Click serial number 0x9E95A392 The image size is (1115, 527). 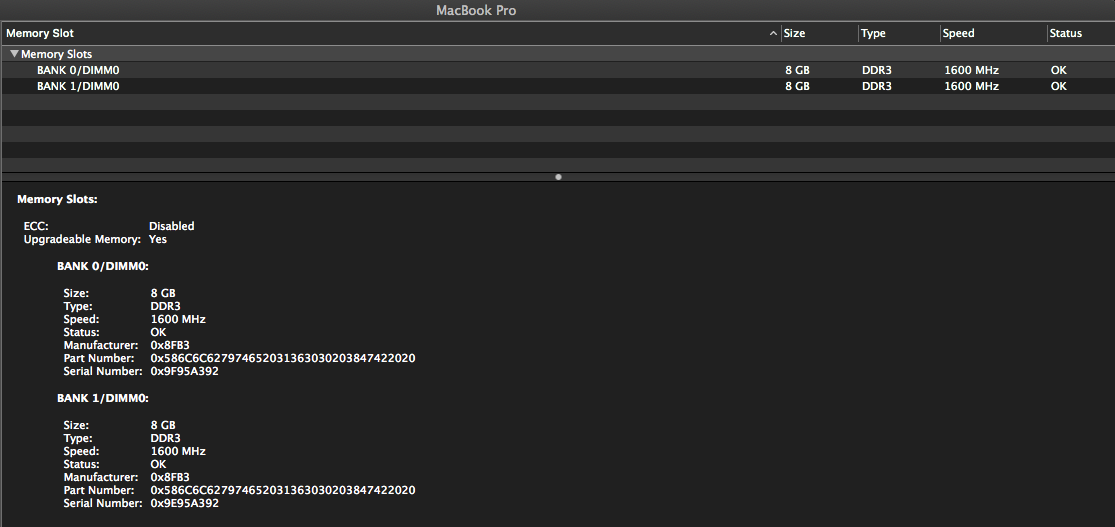click(185, 503)
